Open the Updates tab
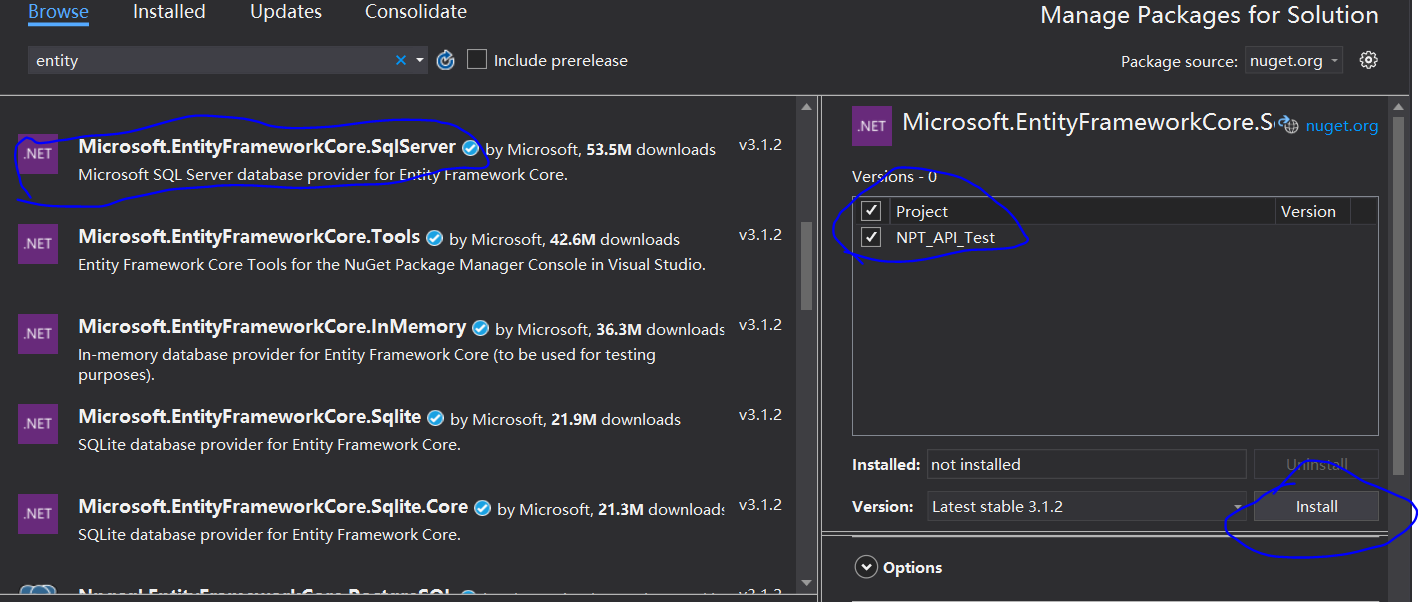The height and width of the screenshot is (602, 1418). point(286,12)
